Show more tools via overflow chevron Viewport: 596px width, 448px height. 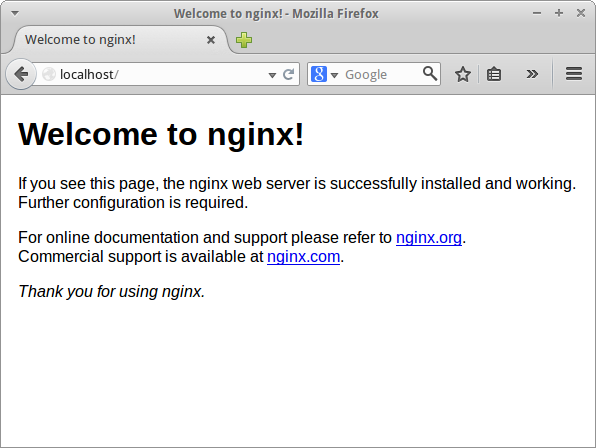point(532,74)
